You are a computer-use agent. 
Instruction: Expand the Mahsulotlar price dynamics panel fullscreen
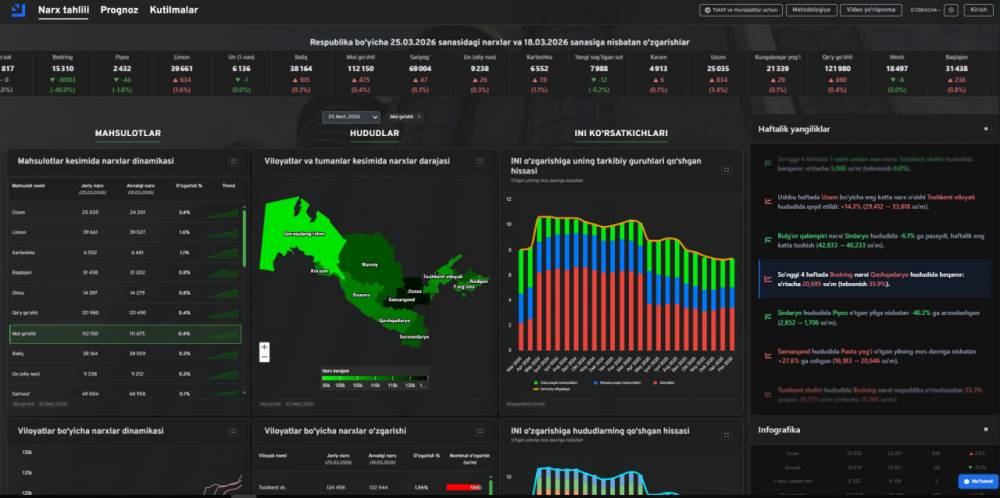[233, 161]
